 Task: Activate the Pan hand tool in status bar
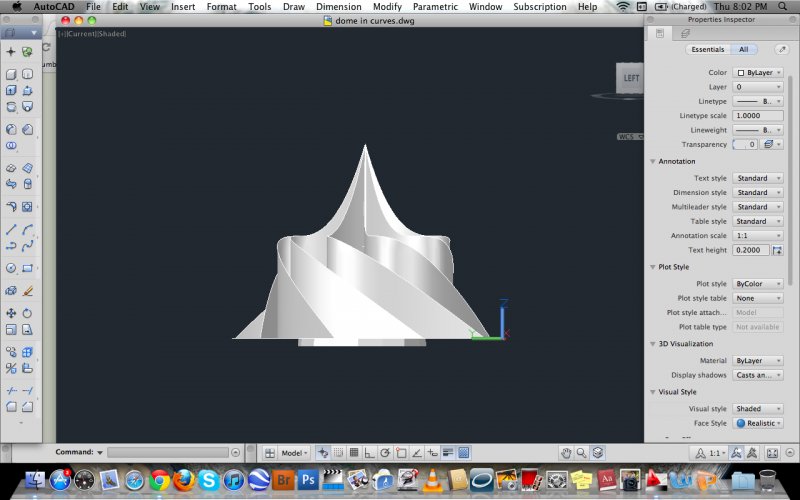pyautogui.click(x=565, y=453)
